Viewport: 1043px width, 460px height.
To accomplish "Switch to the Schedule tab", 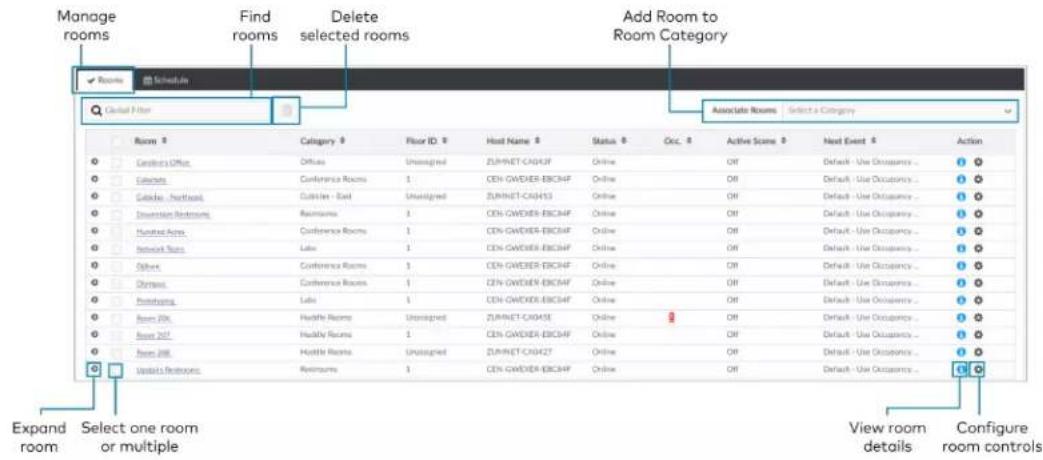I will click(166, 80).
